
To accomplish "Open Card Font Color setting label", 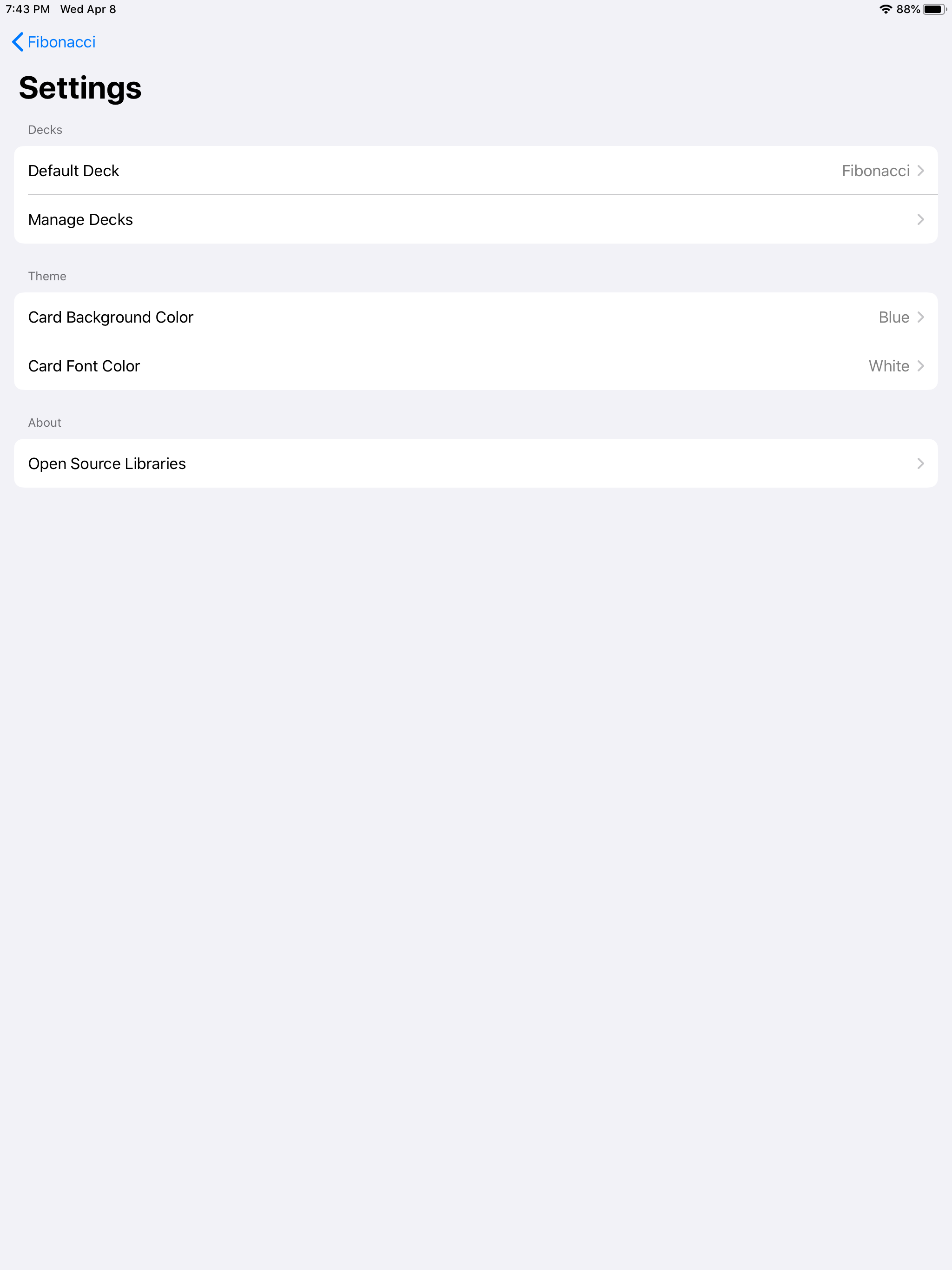I will tap(84, 366).
